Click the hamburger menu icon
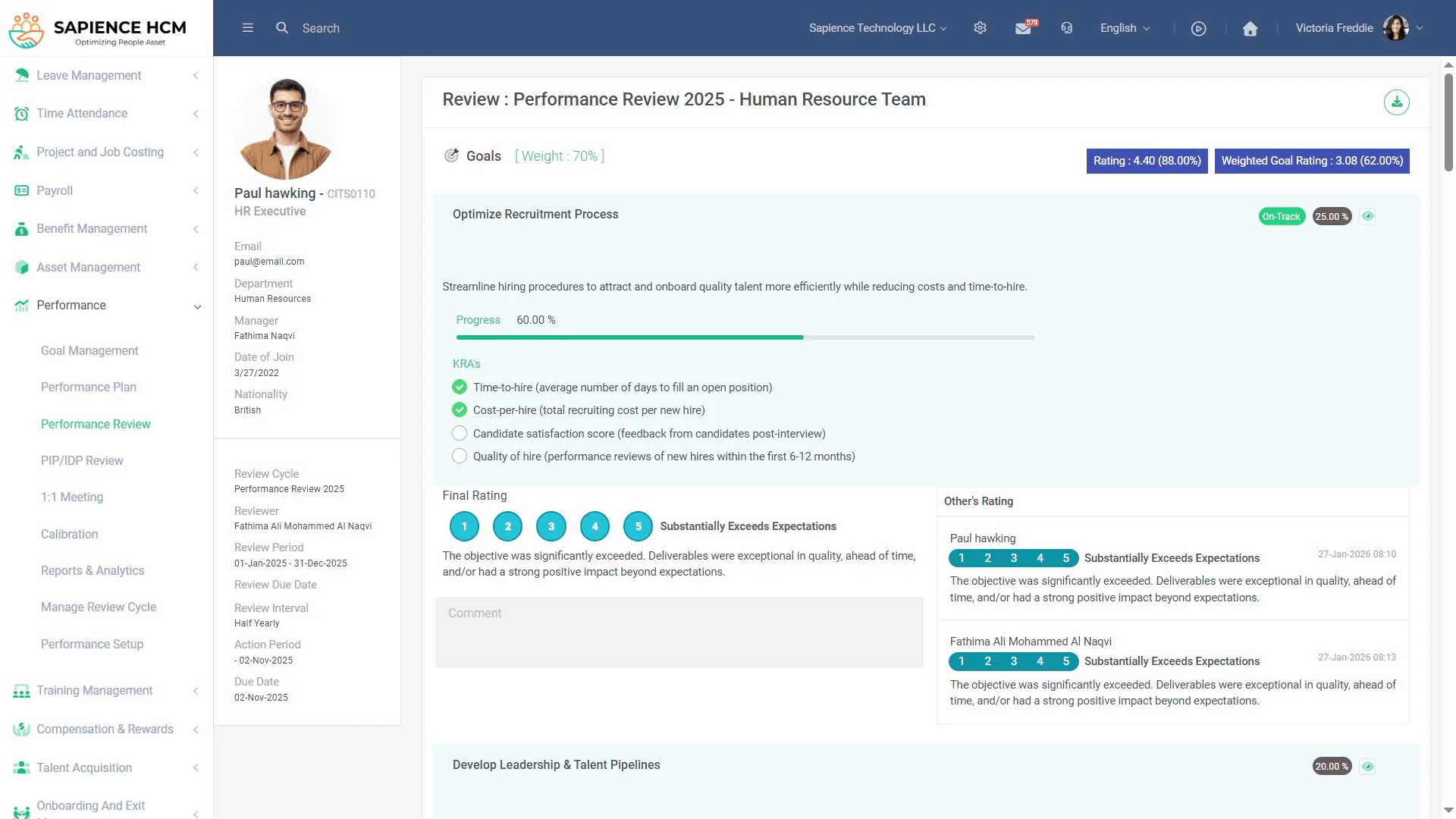This screenshot has width=1456, height=819. [x=247, y=28]
